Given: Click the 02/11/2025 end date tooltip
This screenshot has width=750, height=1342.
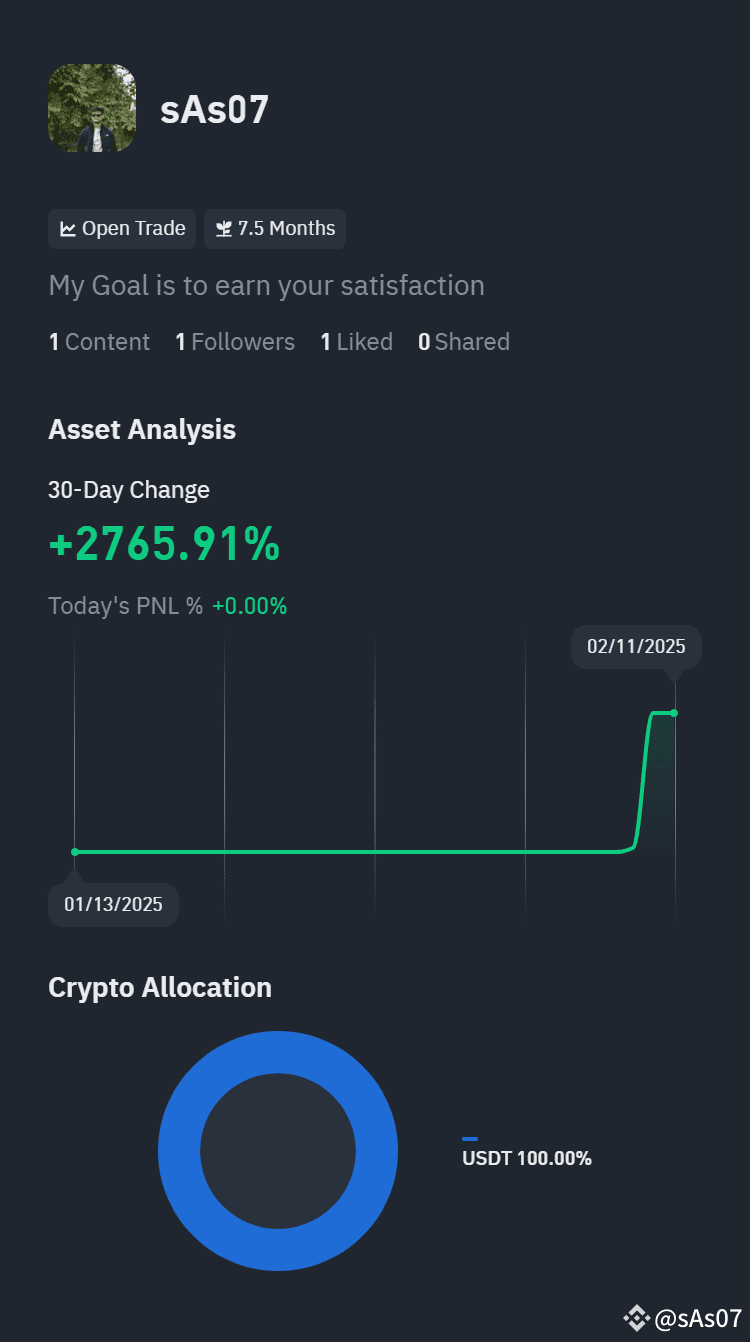Looking at the screenshot, I should [x=636, y=646].
